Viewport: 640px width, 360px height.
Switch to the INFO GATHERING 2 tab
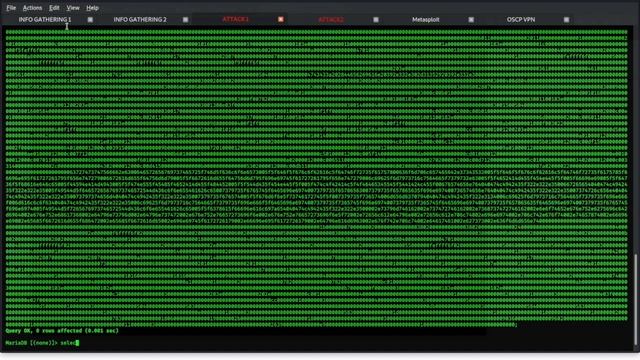point(140,19)
